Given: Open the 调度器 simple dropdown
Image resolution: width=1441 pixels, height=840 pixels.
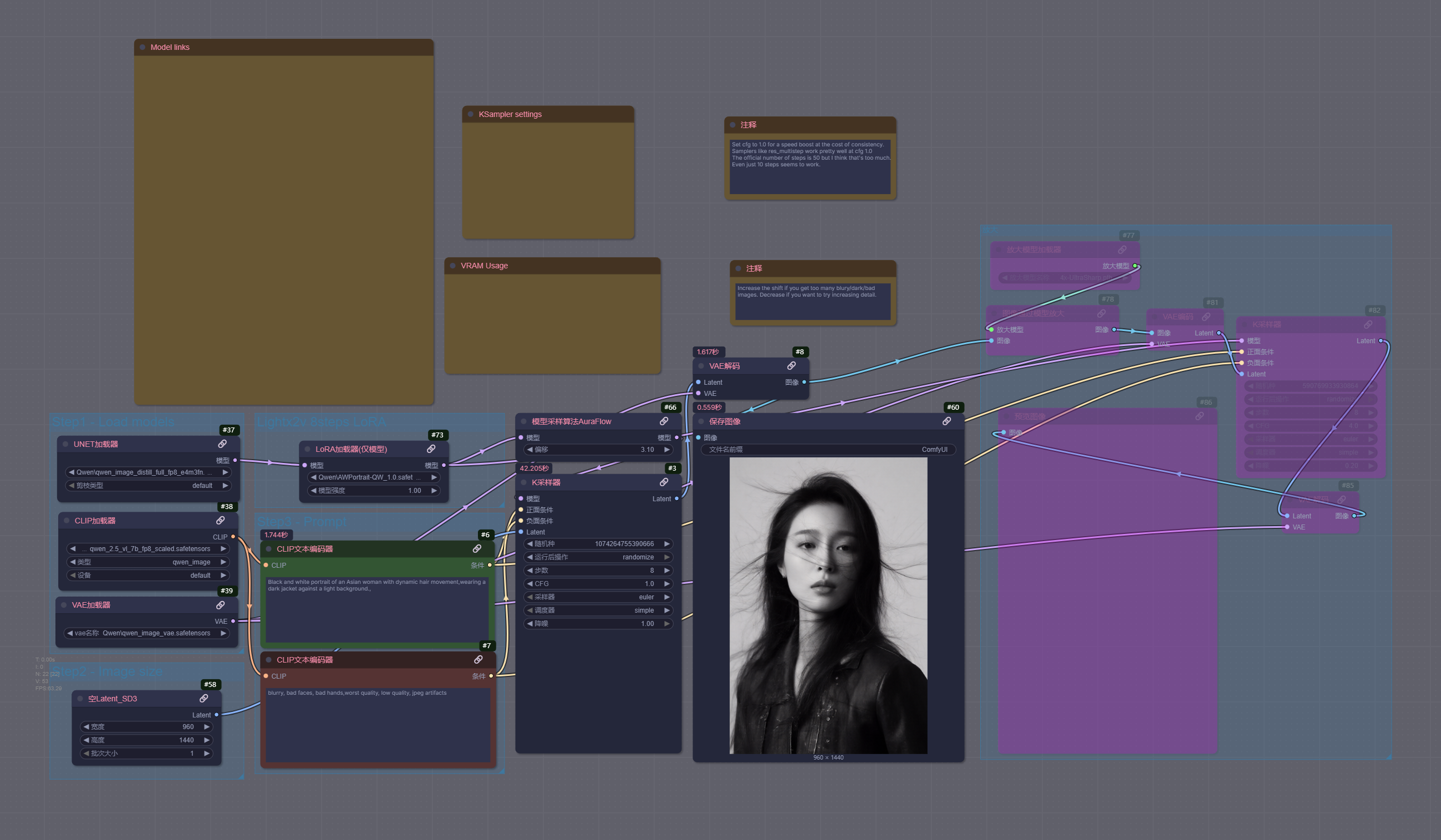Looking at the screenshot, I should (x=598, y=610).
